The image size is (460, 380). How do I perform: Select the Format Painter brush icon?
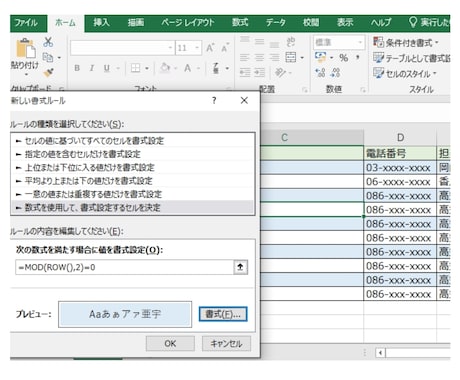click(49, 72)
